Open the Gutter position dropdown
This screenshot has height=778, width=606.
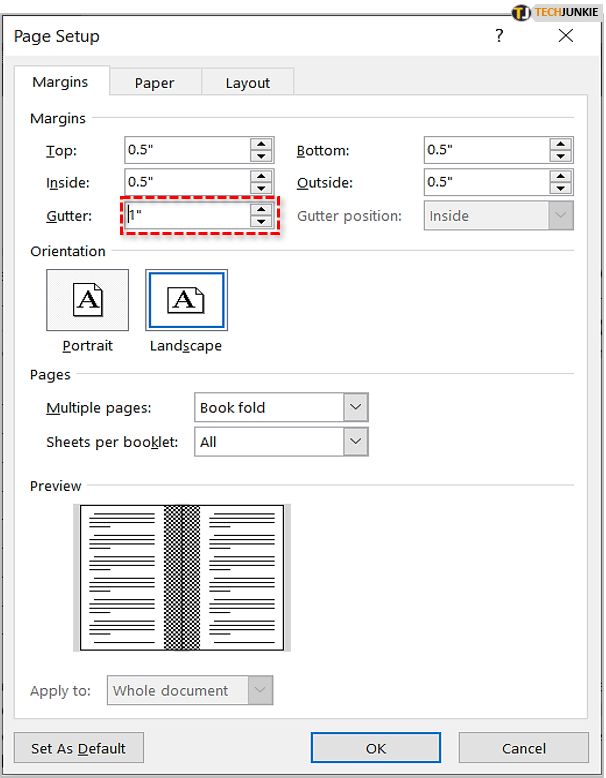pos(561,215)
